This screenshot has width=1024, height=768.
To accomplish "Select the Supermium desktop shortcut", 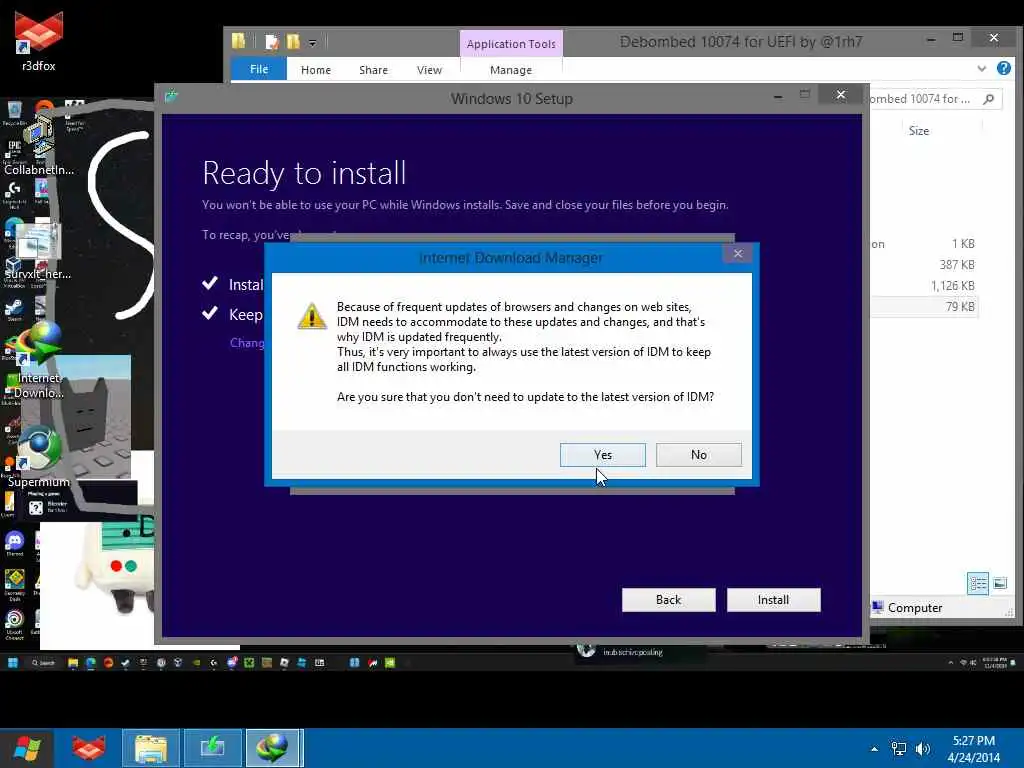I will [39, 457].
